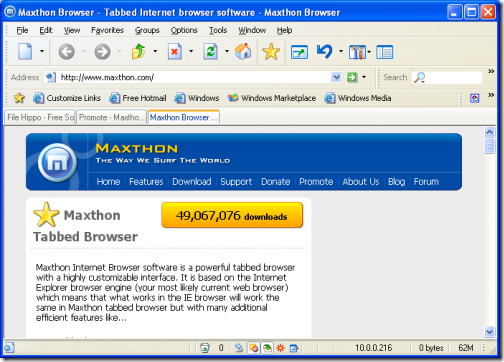Open the New page dropdown arrow
This screenshot has width=504, height=362.
click(42, 51)
